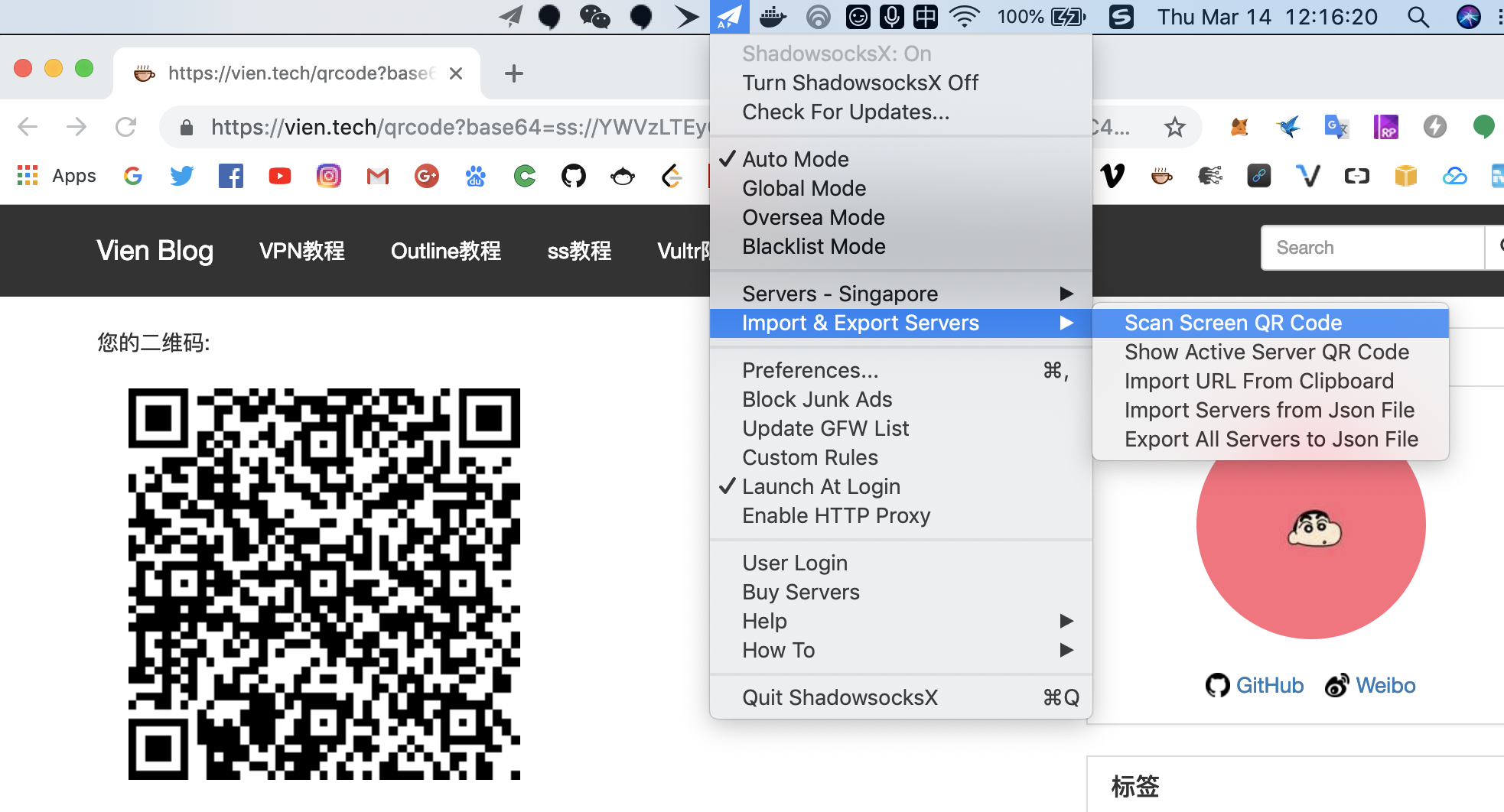Select Import URL From Clipboard
This screenshot has height=812, width=1504.
click(1271, 381)
